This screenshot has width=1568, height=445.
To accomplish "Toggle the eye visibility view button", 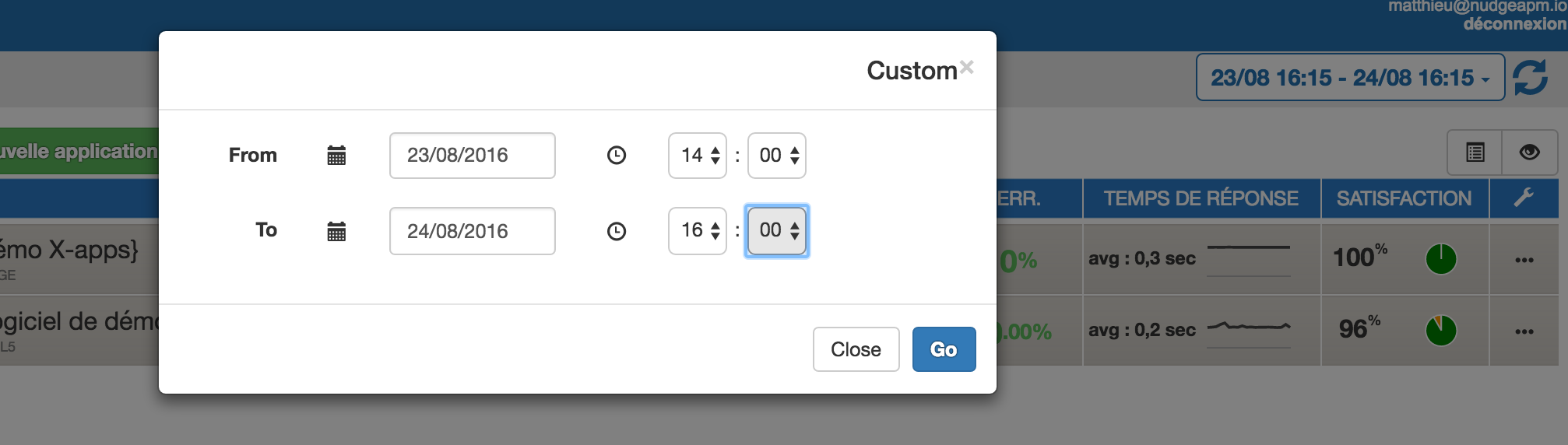I will point(1529,152).
